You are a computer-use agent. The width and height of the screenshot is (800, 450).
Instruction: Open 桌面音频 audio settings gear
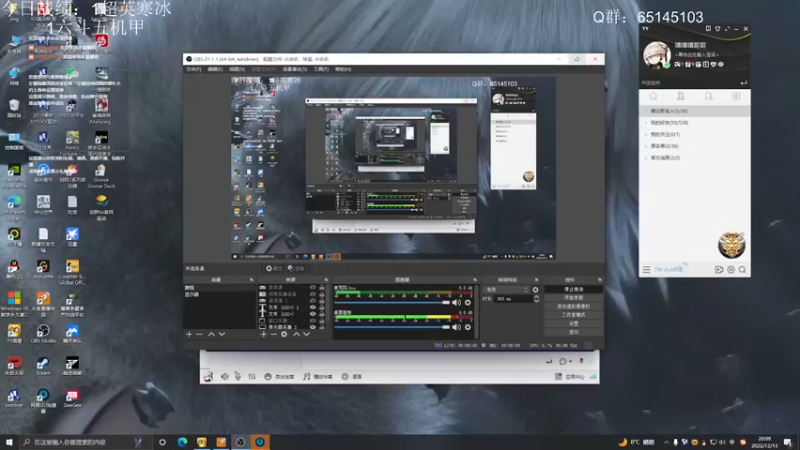[468, 327]
